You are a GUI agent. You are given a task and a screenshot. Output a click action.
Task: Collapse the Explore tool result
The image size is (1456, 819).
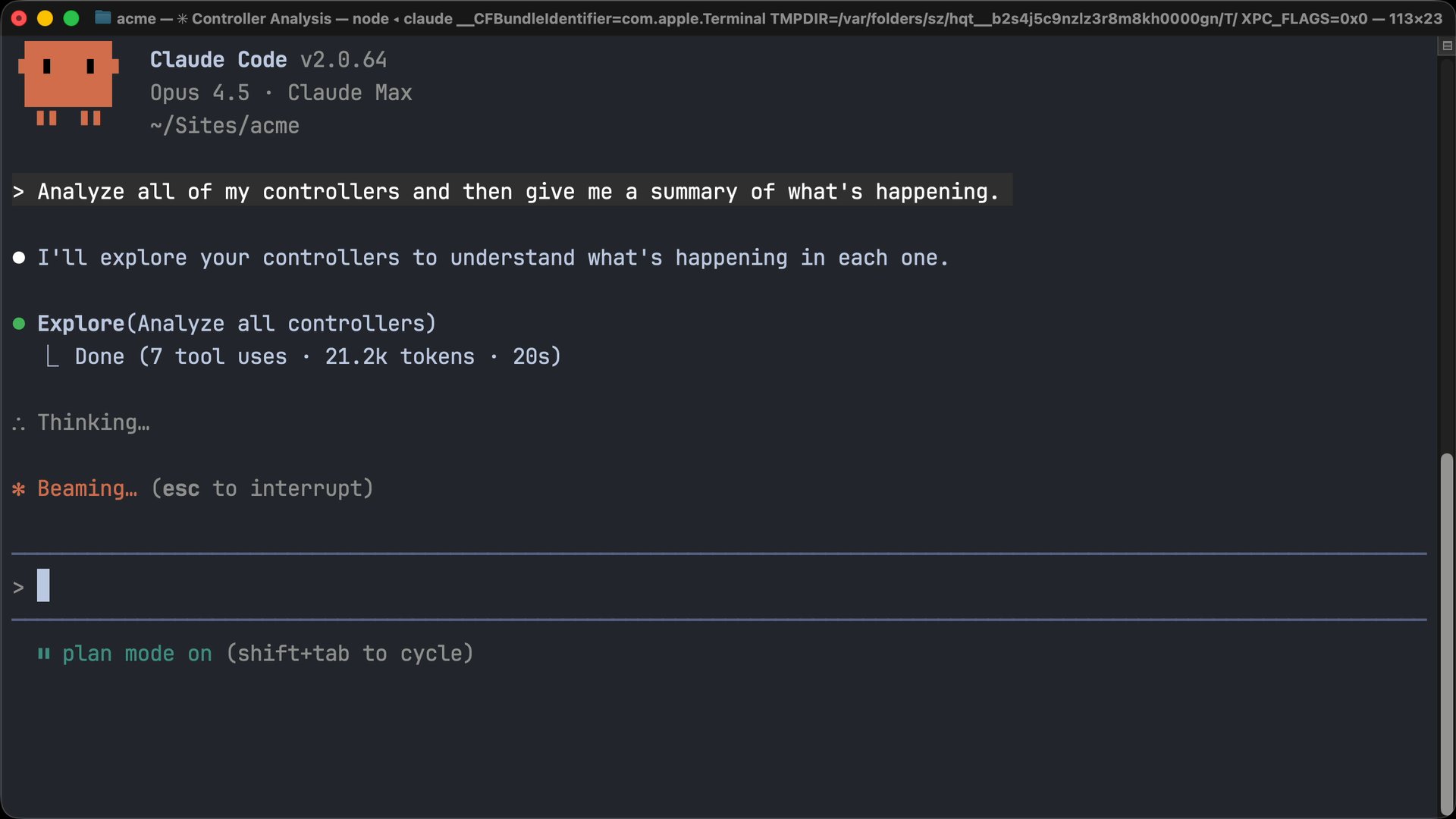click(x=80, y=323)
